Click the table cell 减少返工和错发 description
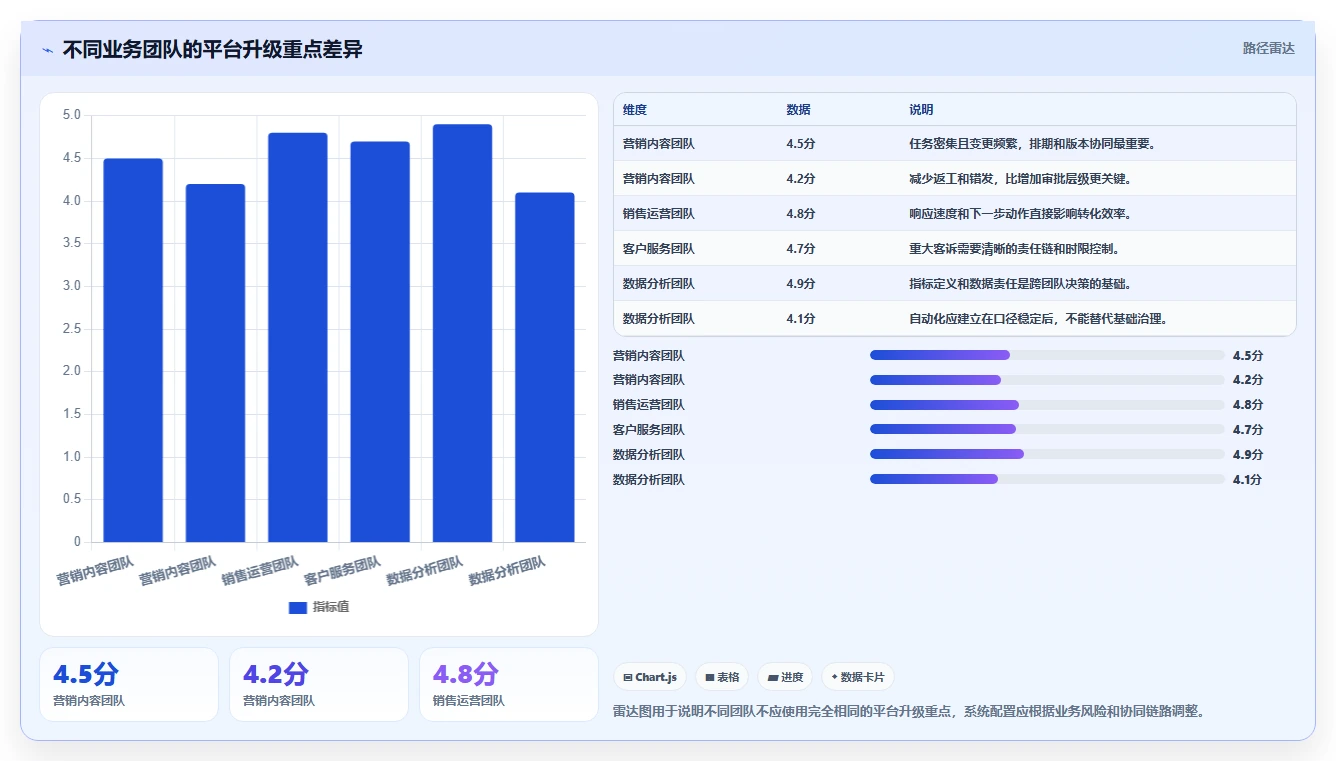The height and width of the screenshot is (761, 1336). (1020, 179)
